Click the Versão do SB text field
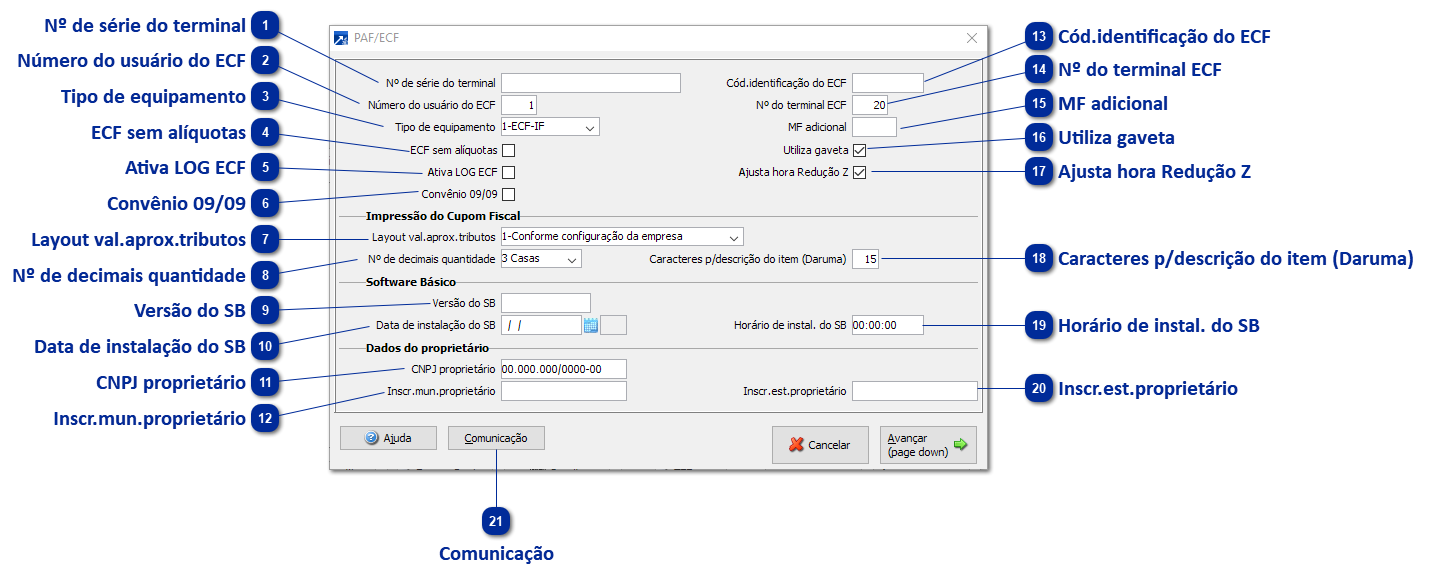1430x582 pixels. click(546, 302)
